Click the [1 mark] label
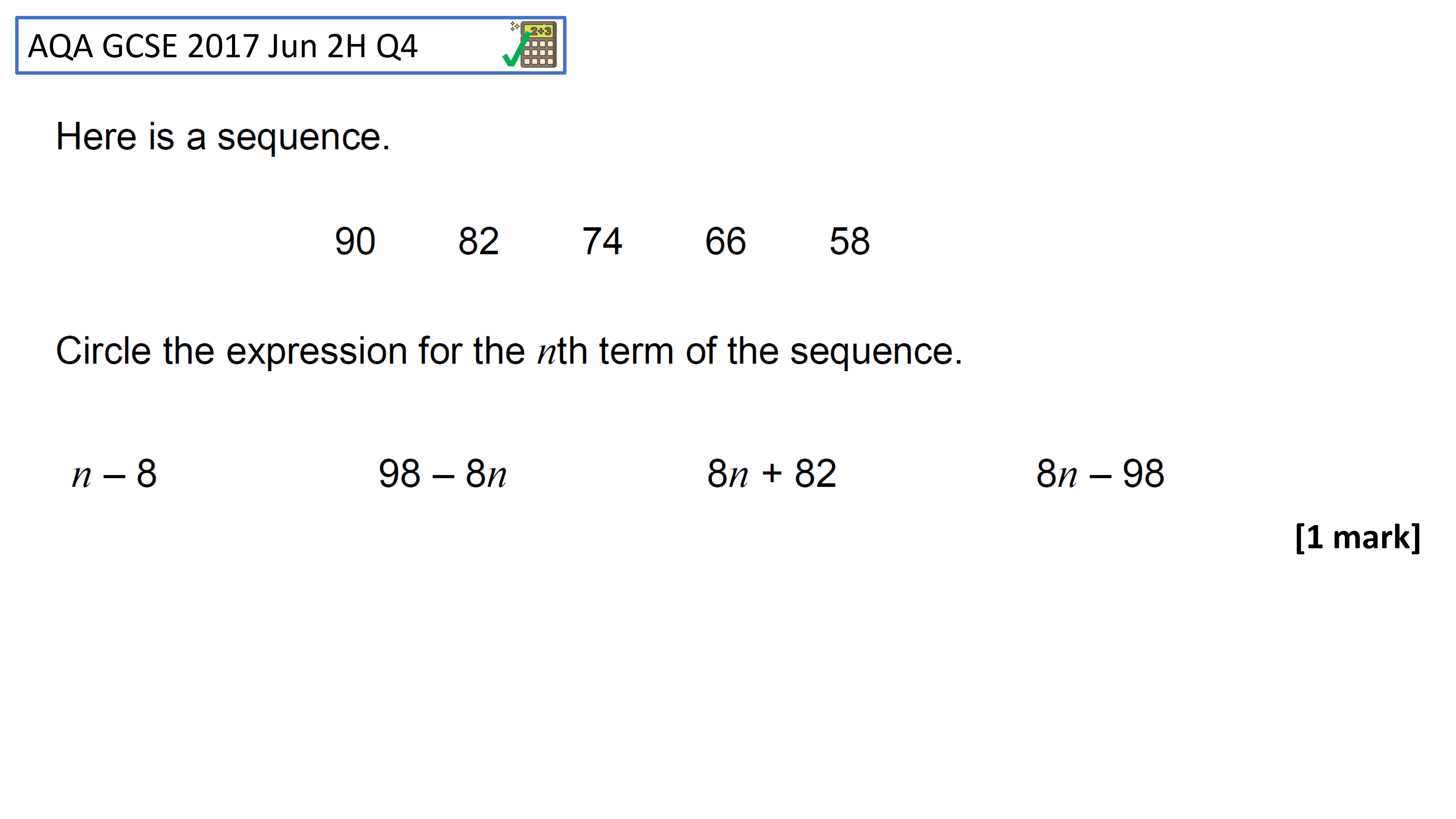Screen dimensions: 1456x819 click(1358, 538)
